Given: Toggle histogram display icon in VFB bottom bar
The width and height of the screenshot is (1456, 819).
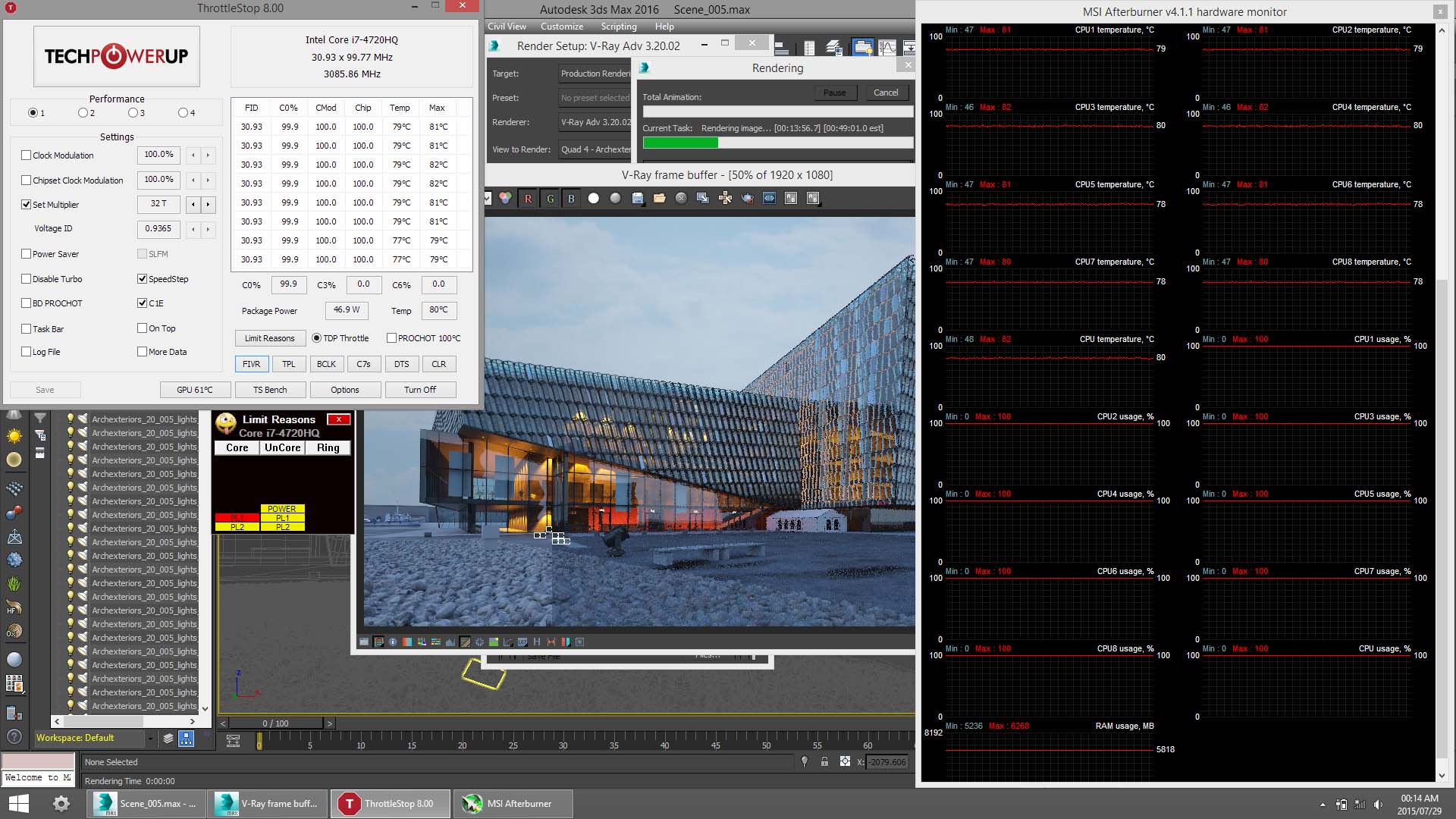Looking at the screenshot, I should [450, 642].
